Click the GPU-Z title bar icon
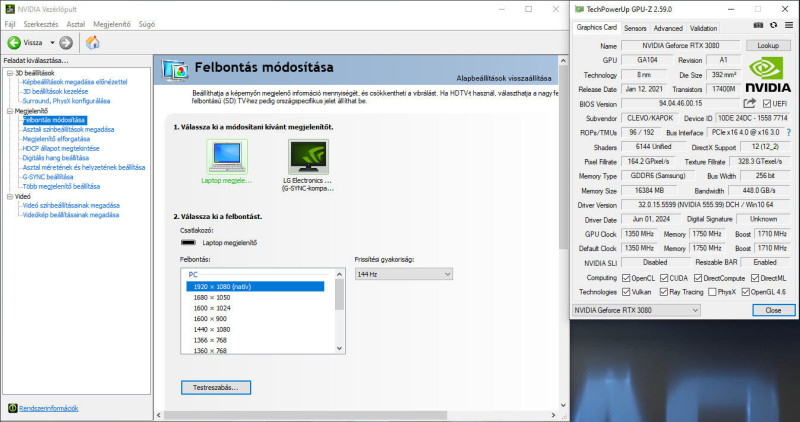Image resolution: width=800 pixels, height=422 pixels. pos(579,9)
